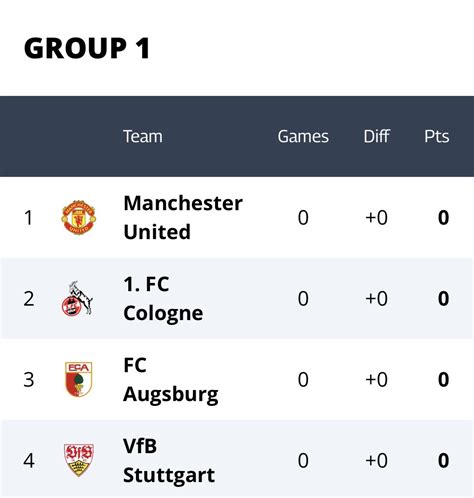
Task: Click FC Augsburg's games played value
Action: click(x=303, y=380)
